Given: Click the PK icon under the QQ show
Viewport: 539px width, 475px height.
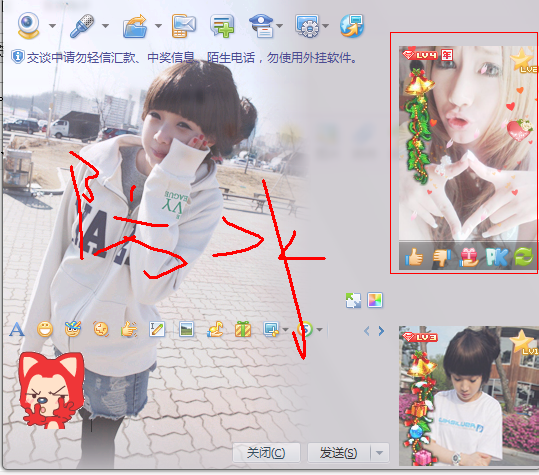Looking at the screenshot, I should tap(497, 257).
